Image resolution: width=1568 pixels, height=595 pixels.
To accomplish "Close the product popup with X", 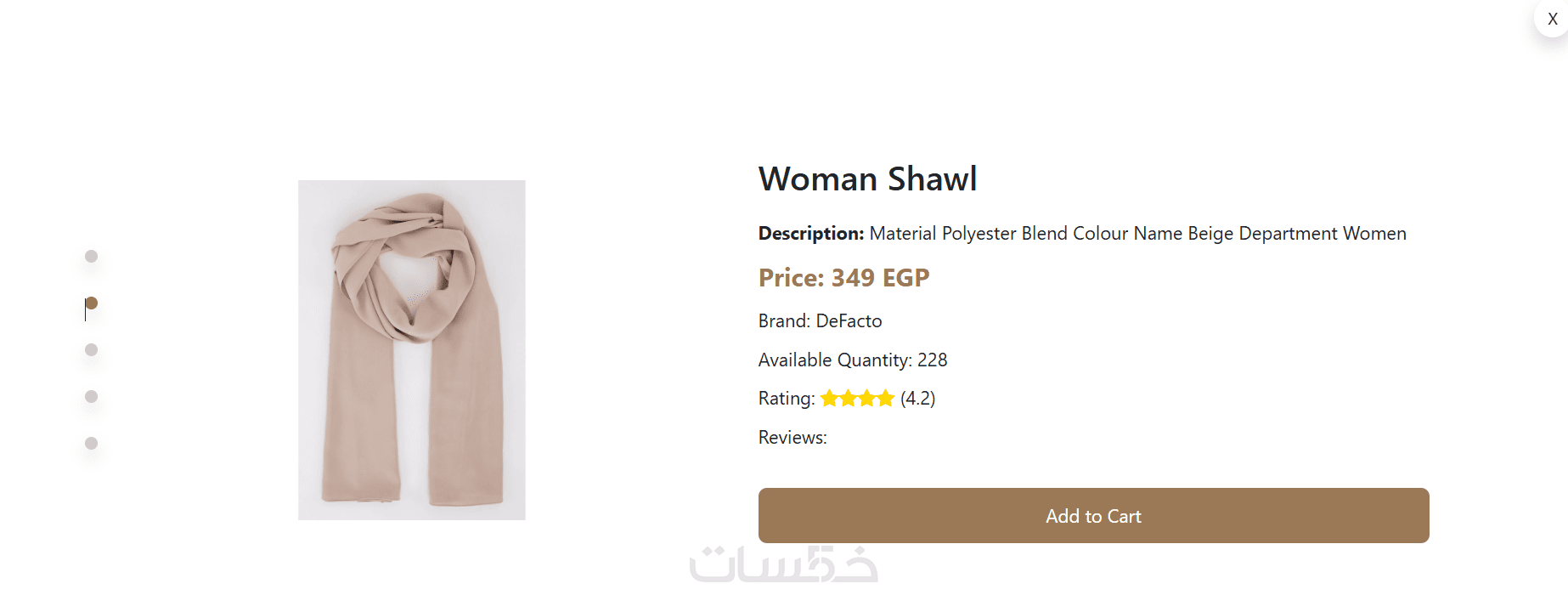I will pyautogui.click(x=1552, y=19).
